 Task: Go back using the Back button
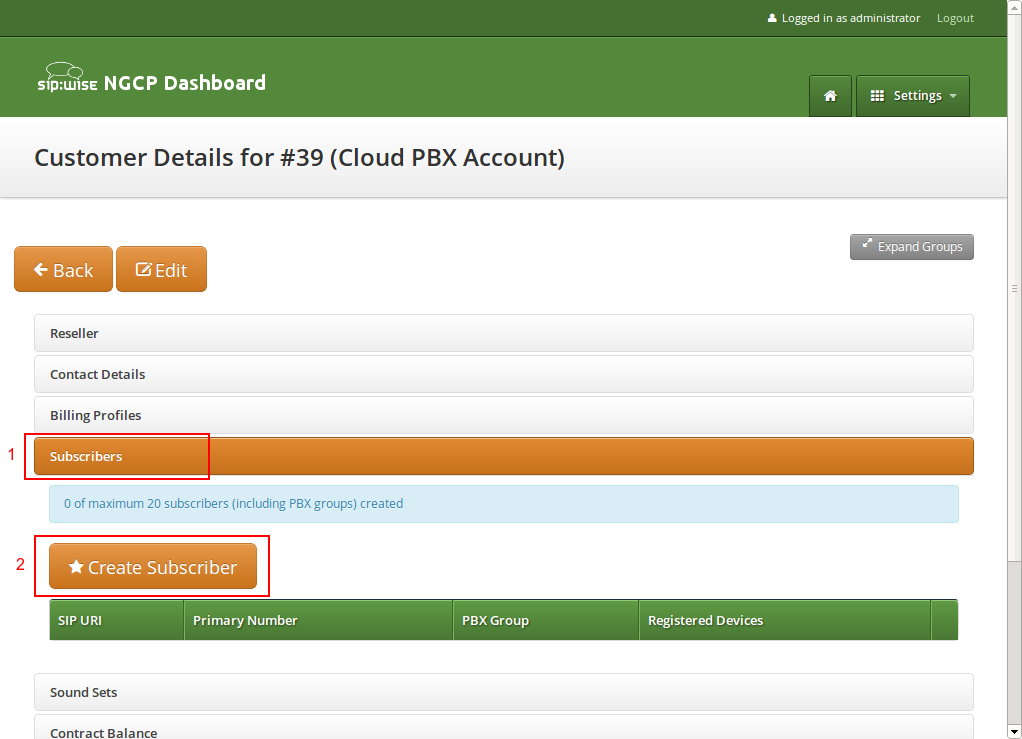click(63, 270)
